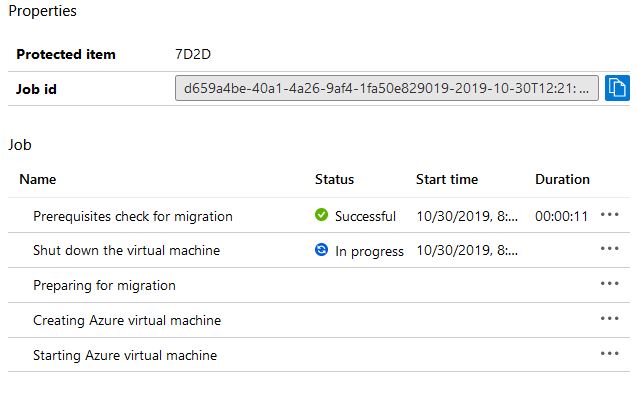The height and width of the screenshot is (398, 636).
Task: Copy the Job id to clipboard
Action: [617, 88]
